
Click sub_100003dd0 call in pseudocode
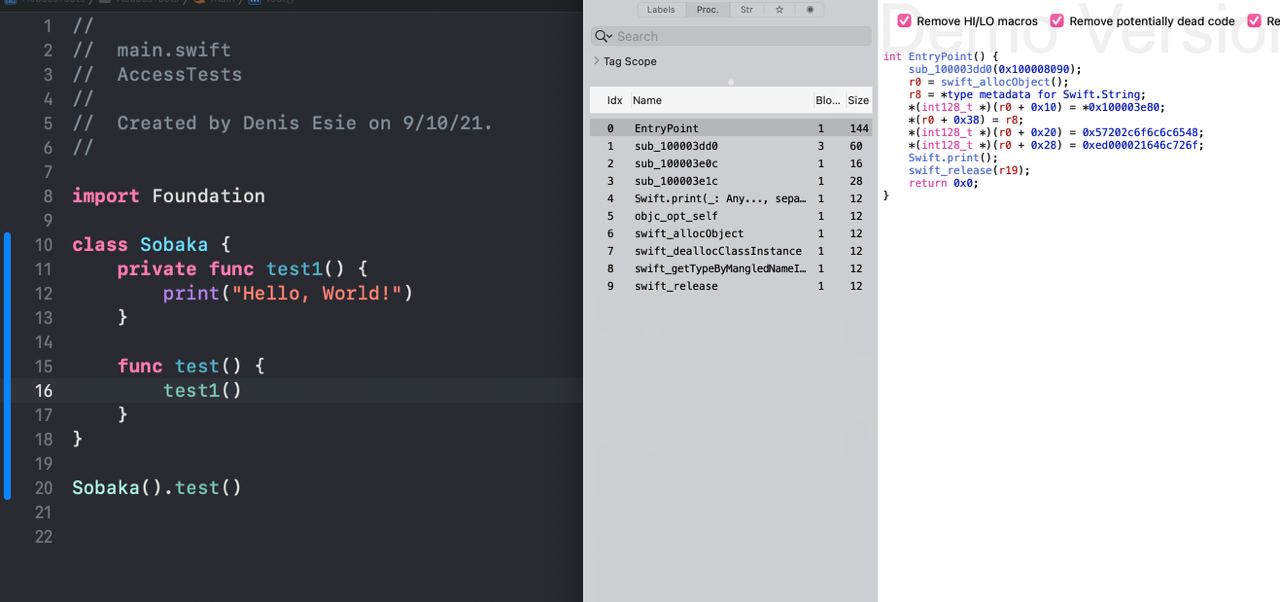950,69
